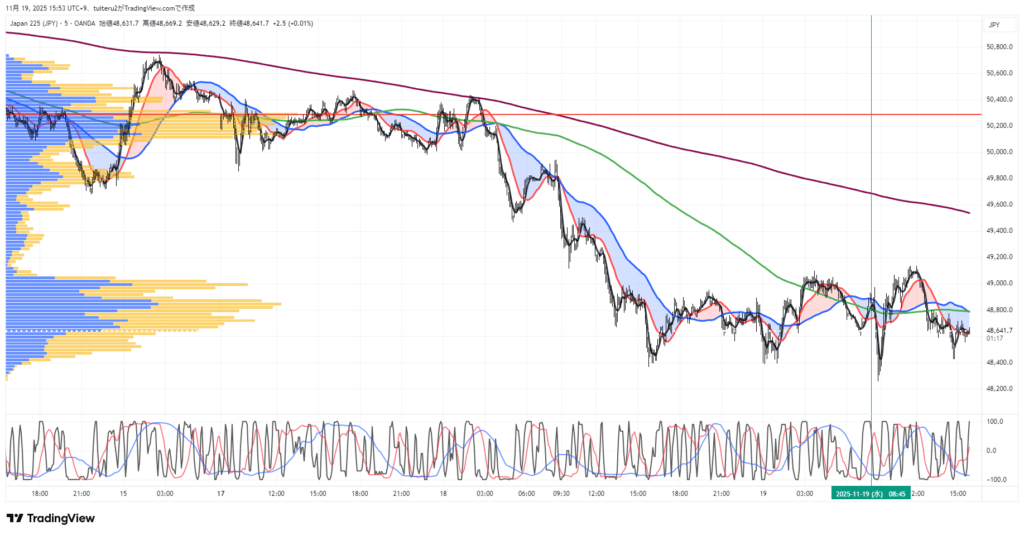This screenshot has height=535, width=1024.
Task: Select the green moving average line
Action: [x=700, y=212]
